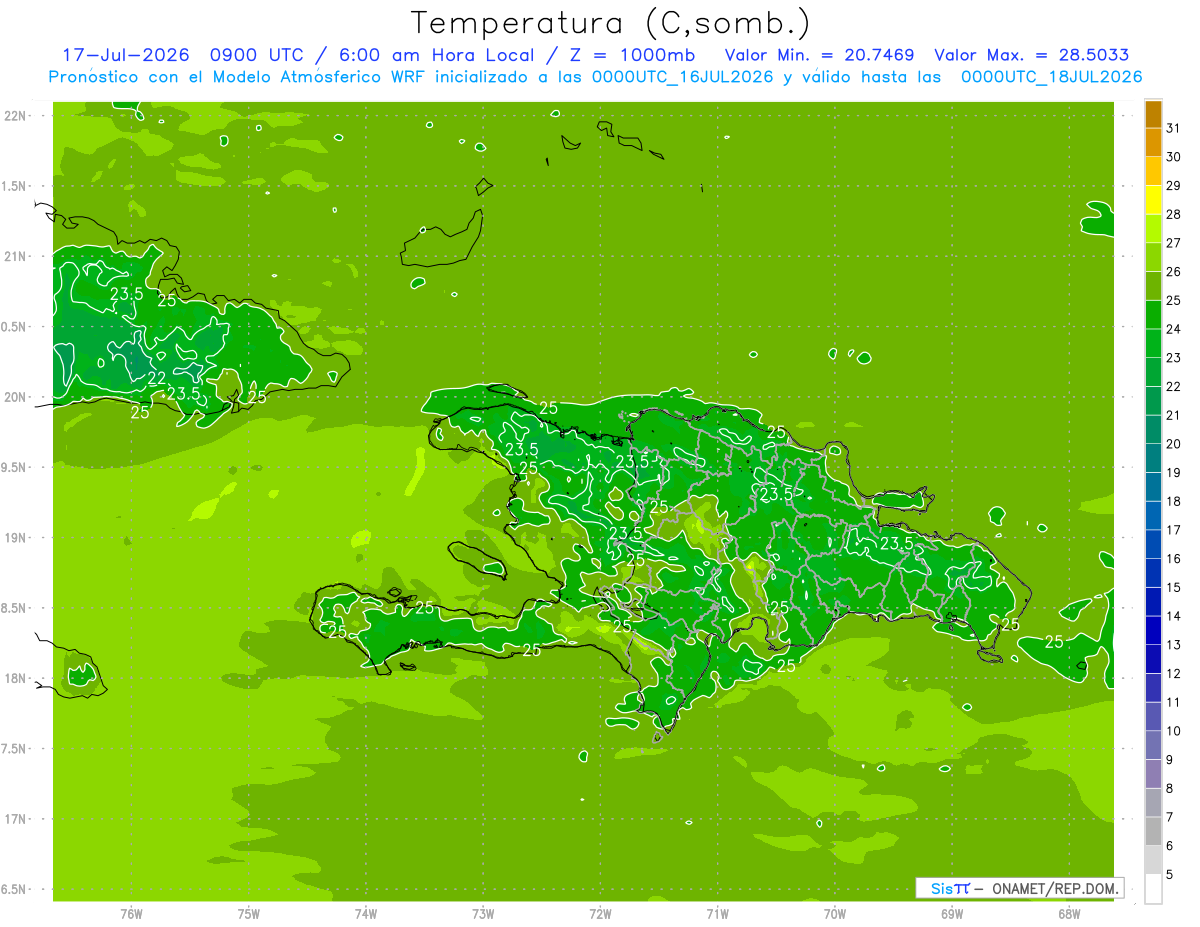1200x927 pixels.
Task: Click blue legend band between 15 and 16
Action: tap(1153, 573)
